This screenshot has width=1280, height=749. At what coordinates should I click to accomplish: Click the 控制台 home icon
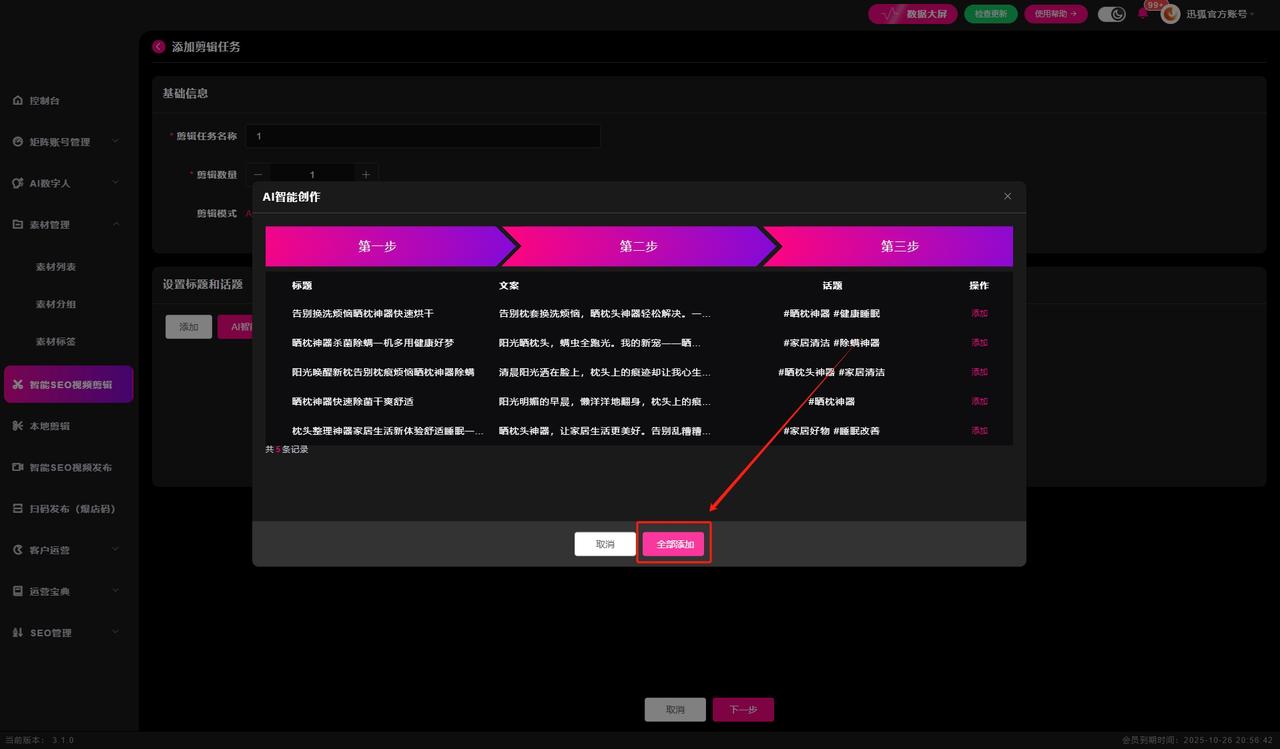click(18, 101)
